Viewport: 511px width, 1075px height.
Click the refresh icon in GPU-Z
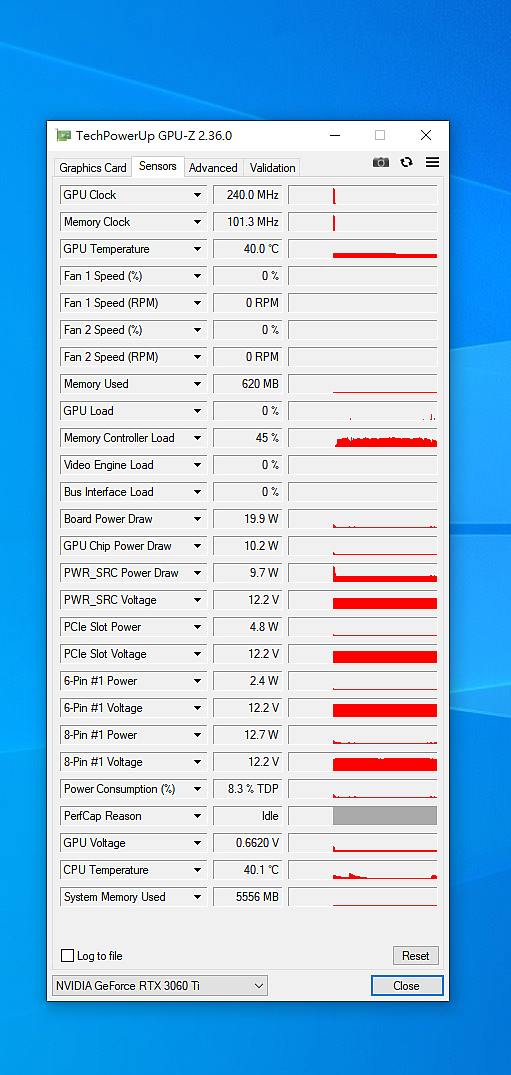[x=407, y=162]
